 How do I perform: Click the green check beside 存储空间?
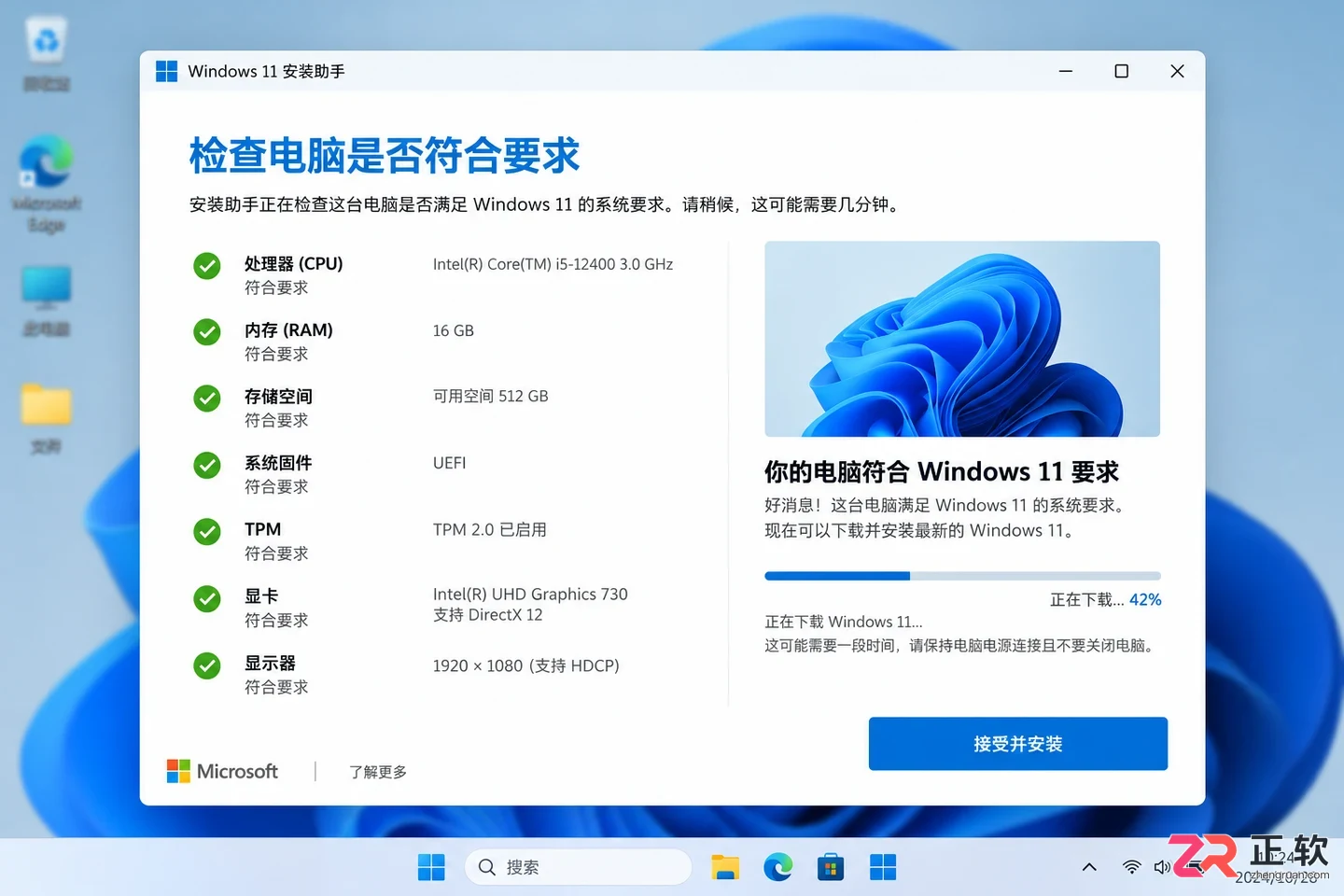206,399
